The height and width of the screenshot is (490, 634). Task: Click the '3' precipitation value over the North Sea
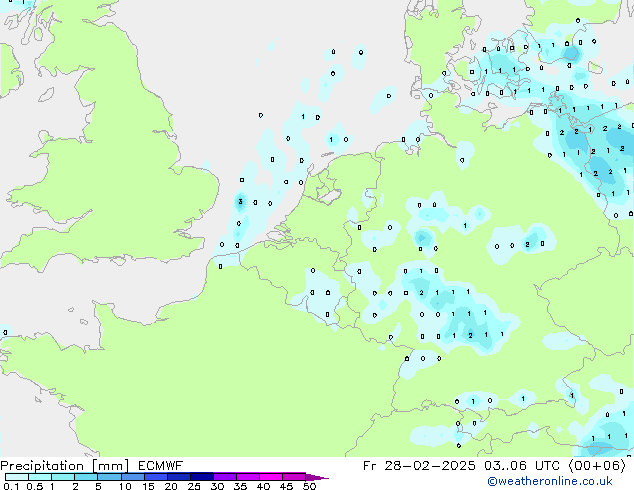click(x=241, y=201)
